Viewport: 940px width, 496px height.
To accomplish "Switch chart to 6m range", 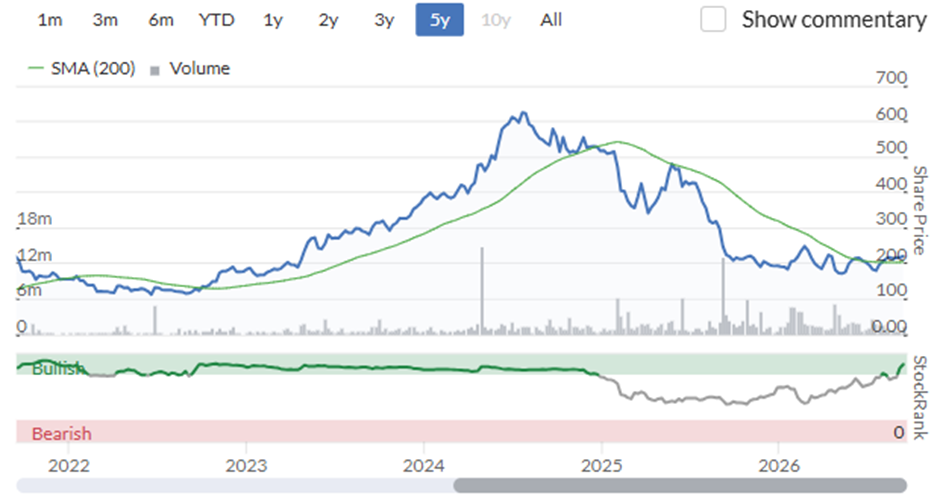I will coord(161,20).
